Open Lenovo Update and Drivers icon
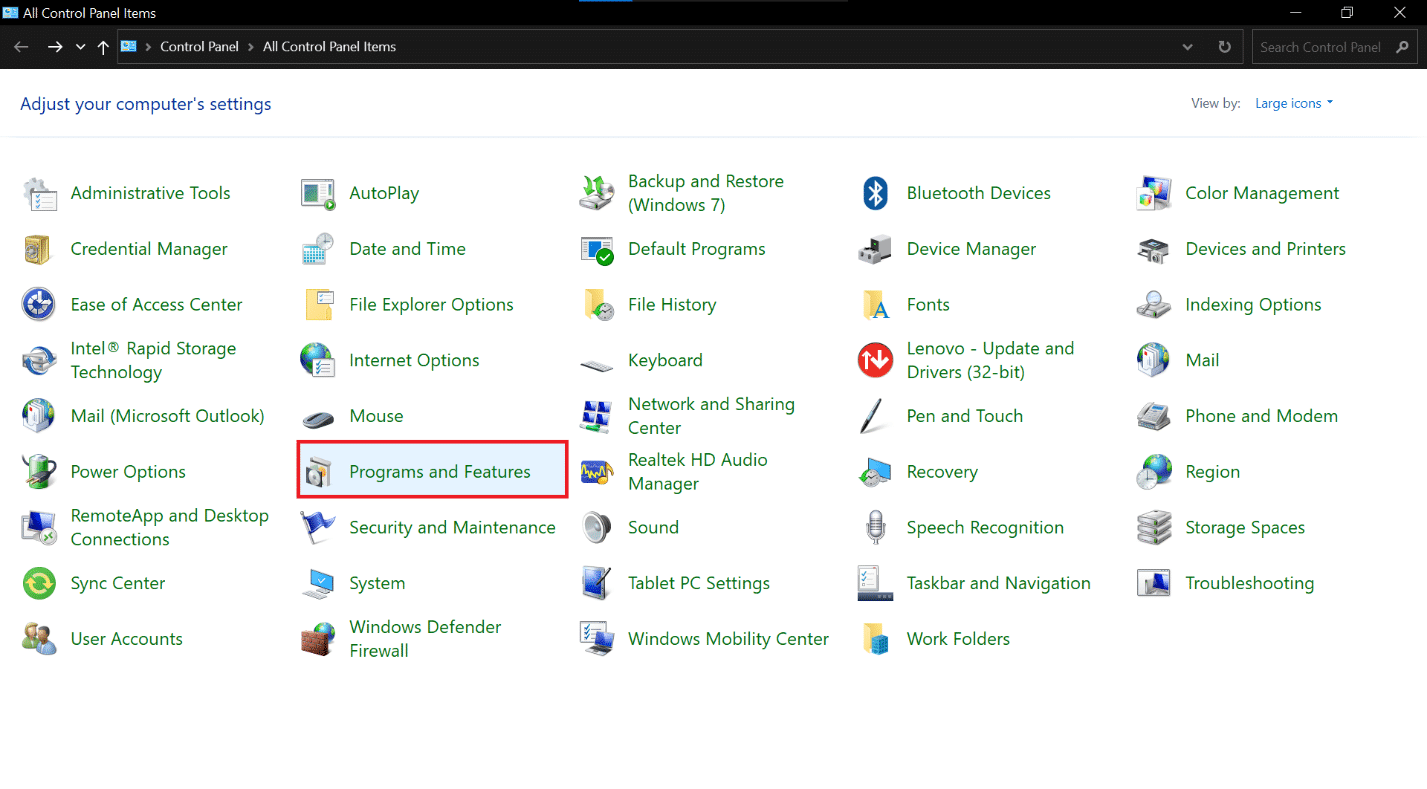Screen dimensions: 1427x789 point(875,361)
